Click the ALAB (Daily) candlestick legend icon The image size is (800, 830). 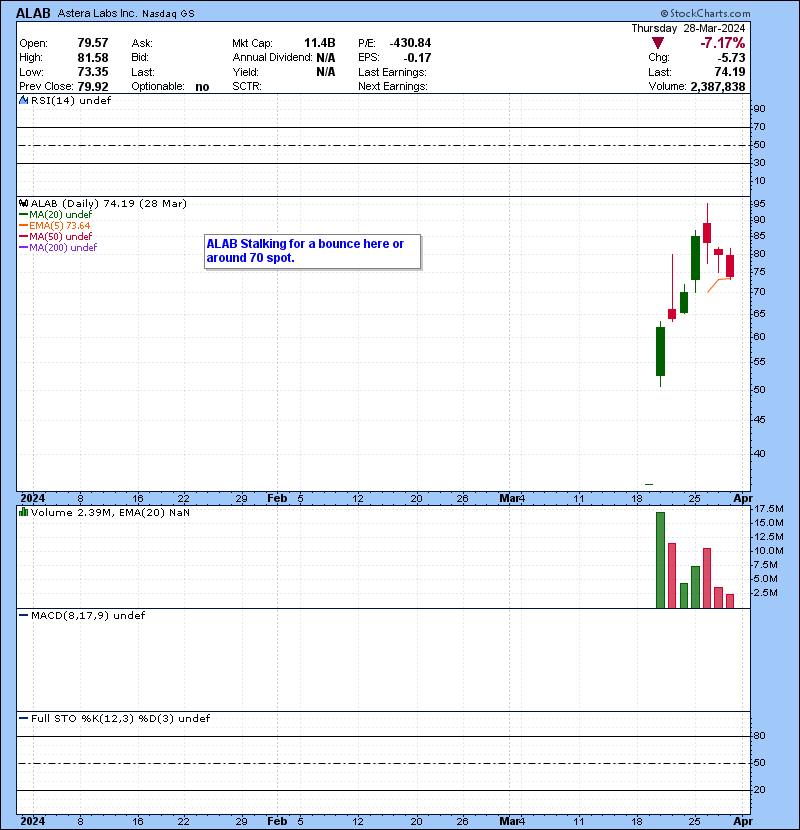pyautogui.click(x=24, y=203)
